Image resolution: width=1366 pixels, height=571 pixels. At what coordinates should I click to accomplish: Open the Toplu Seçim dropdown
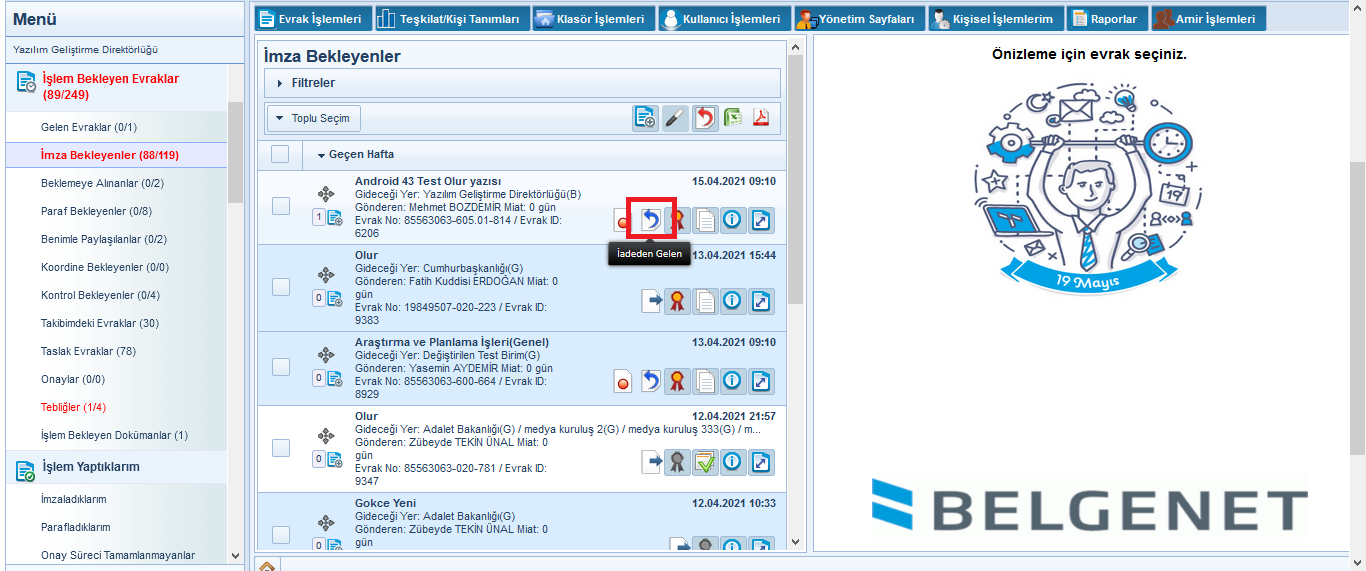[x=313, y=118]
